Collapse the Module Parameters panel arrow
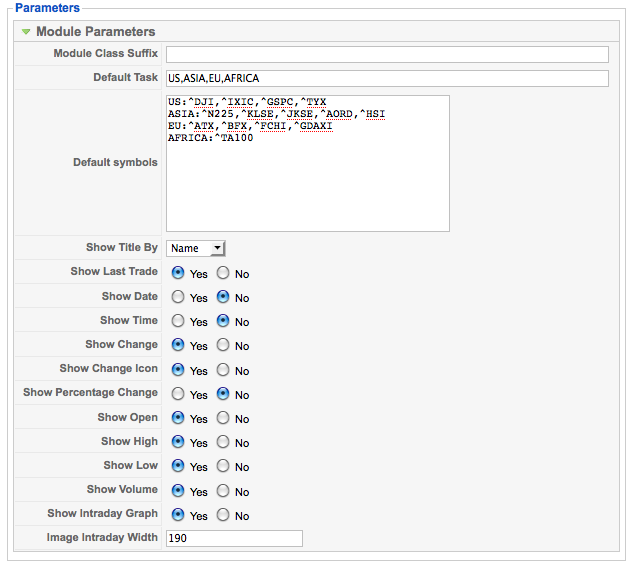633x569 pixels. [x=26, y=32]
